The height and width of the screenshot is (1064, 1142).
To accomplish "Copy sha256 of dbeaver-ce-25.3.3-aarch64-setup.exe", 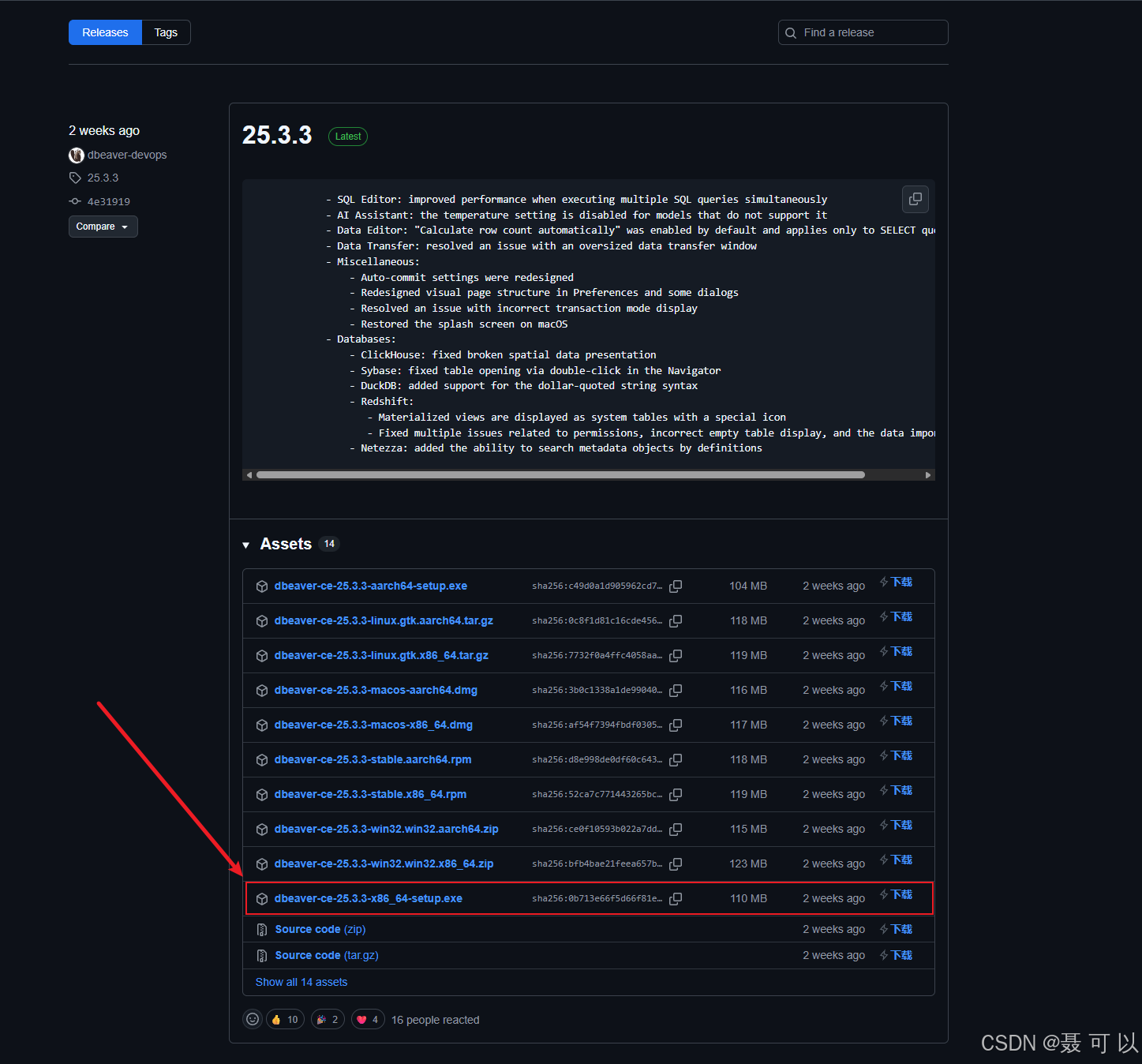I will (x=676, y=586).
